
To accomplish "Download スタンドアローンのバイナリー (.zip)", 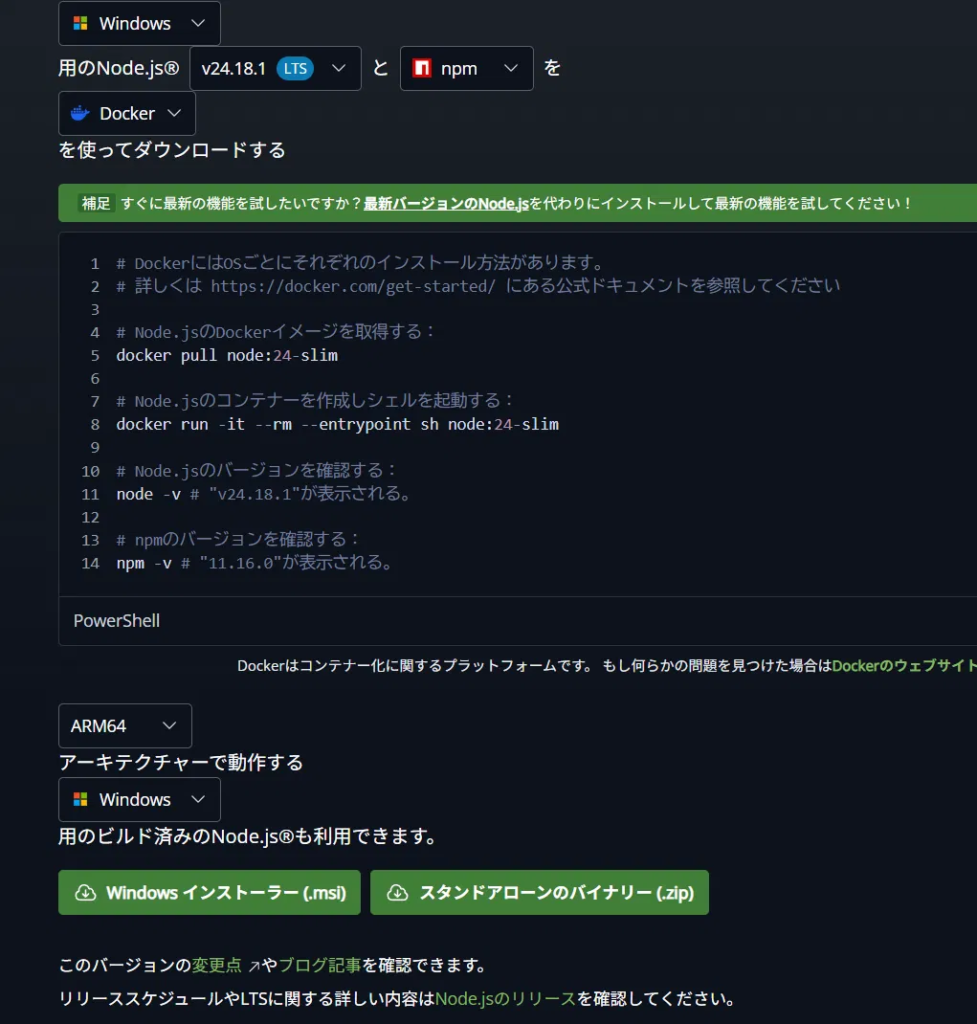I will 539,892.
